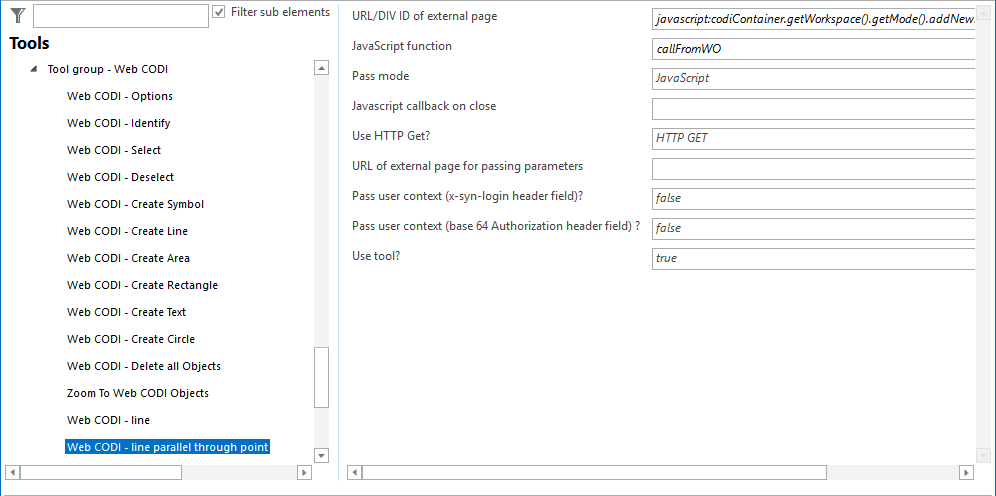Select Web CODI - Create Symbol
Viewport: 996px width, 496px height.
point(135,204)
